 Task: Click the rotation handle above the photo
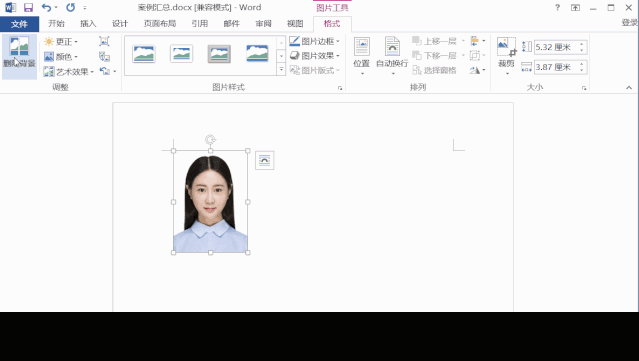[210, 140]
